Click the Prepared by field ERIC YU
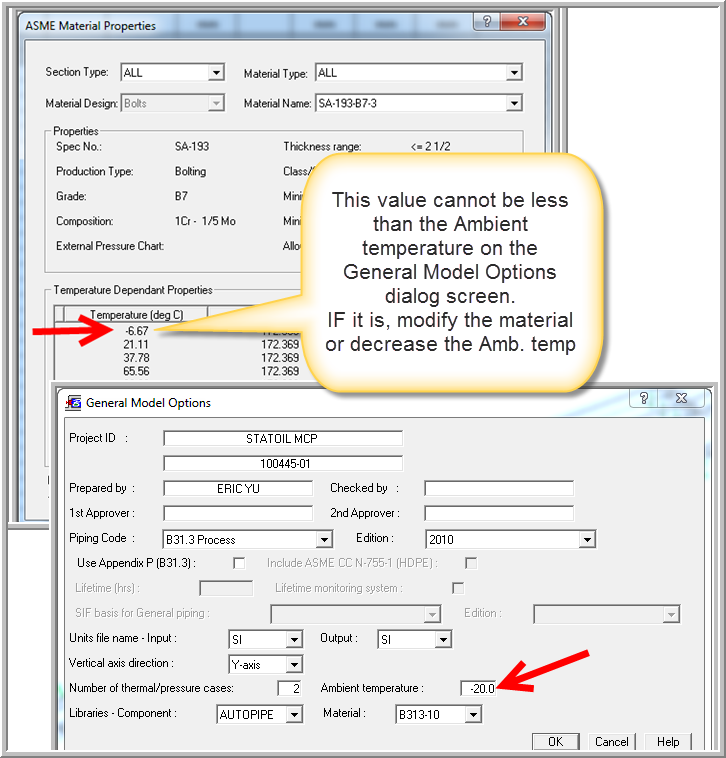Viewport: 726px width, 758px height. tap(238, 488)
